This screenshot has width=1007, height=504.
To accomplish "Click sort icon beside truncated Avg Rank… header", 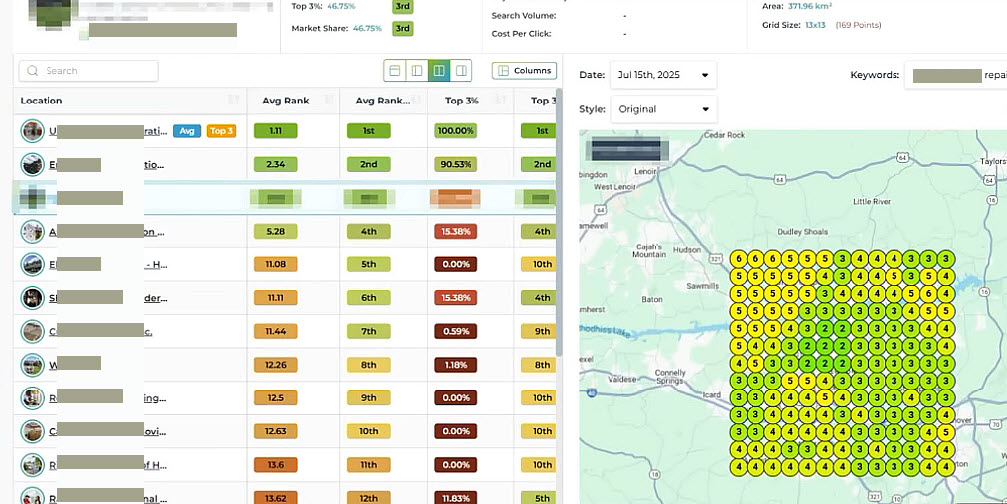I will point(416,100).
